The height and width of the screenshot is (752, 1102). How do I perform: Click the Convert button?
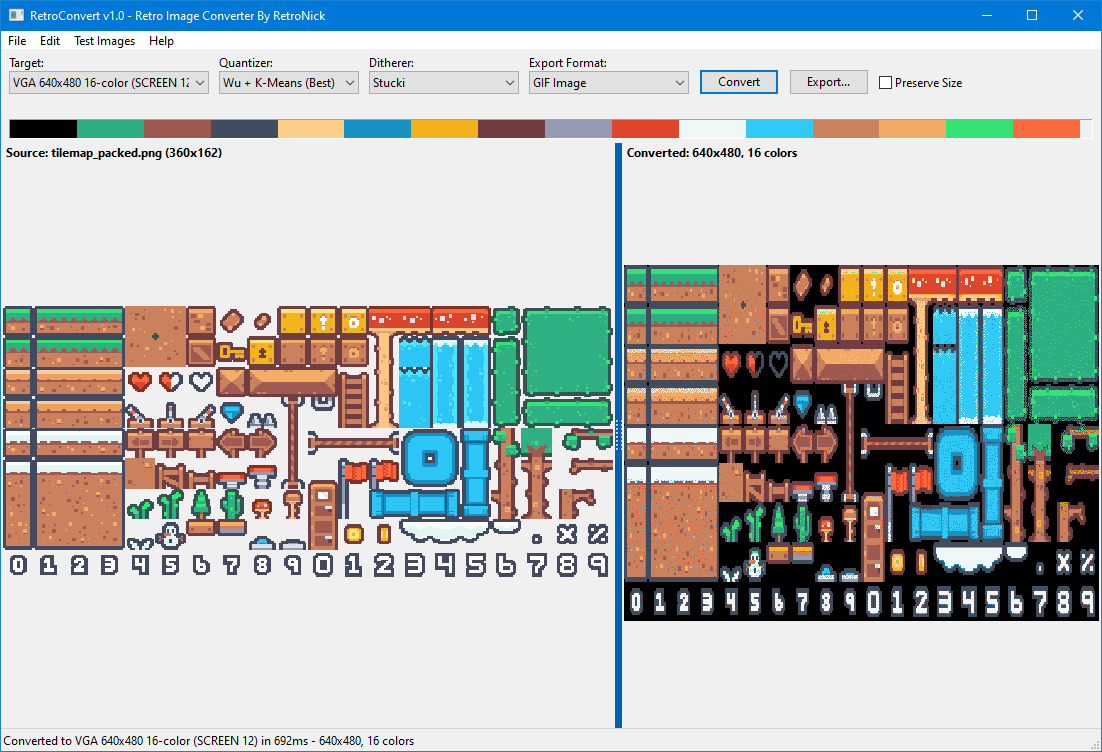pyautogui.click(x=739, y=82)
